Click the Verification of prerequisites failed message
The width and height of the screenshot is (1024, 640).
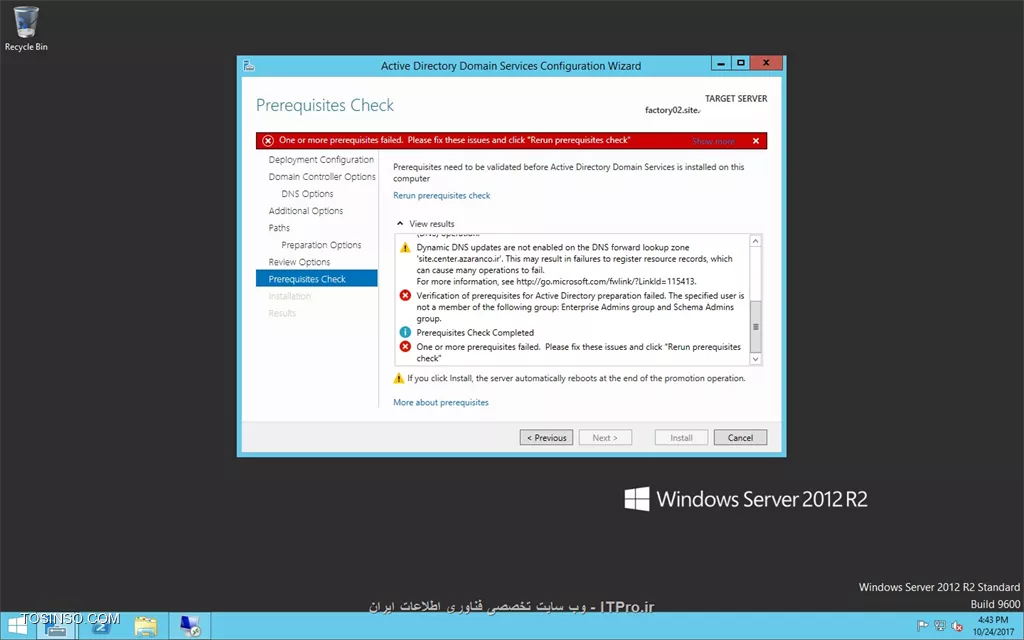[580, 307]
